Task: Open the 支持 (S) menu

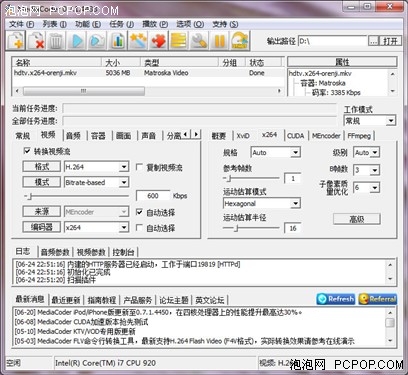Action: tap(225, 24)
